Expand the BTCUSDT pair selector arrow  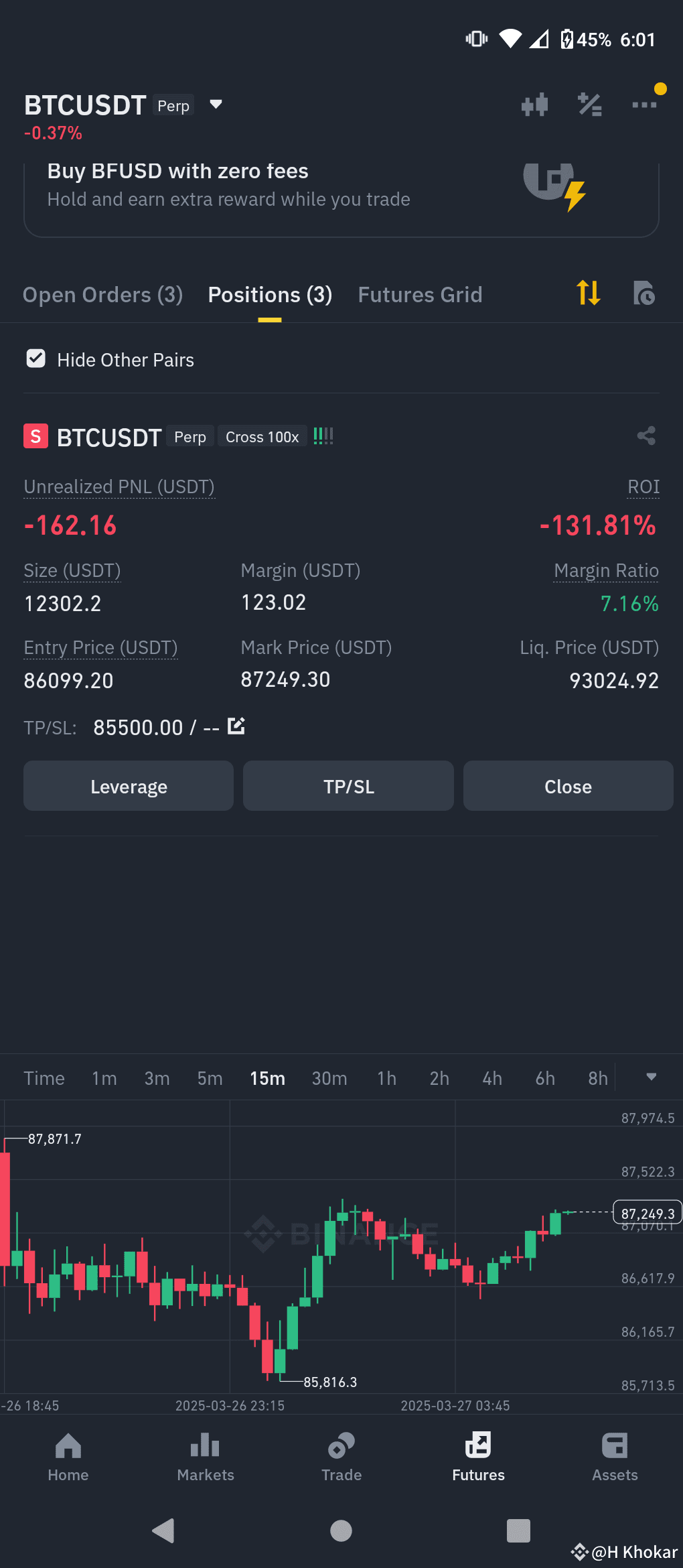pos(216,105)
